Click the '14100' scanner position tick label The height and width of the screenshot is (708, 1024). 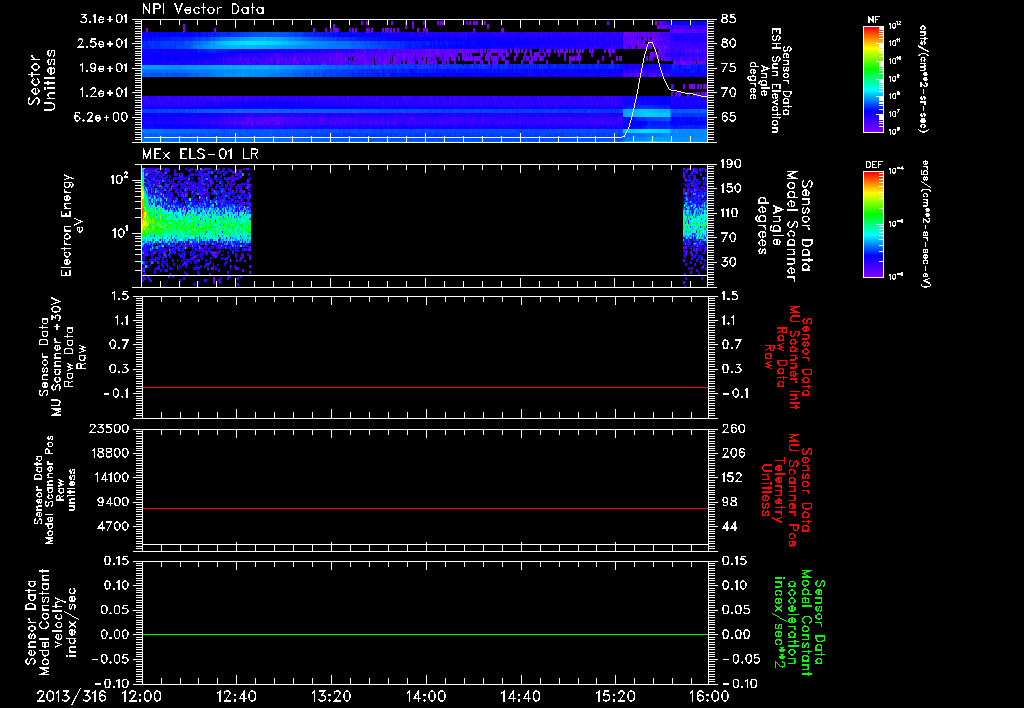point(110,477)
